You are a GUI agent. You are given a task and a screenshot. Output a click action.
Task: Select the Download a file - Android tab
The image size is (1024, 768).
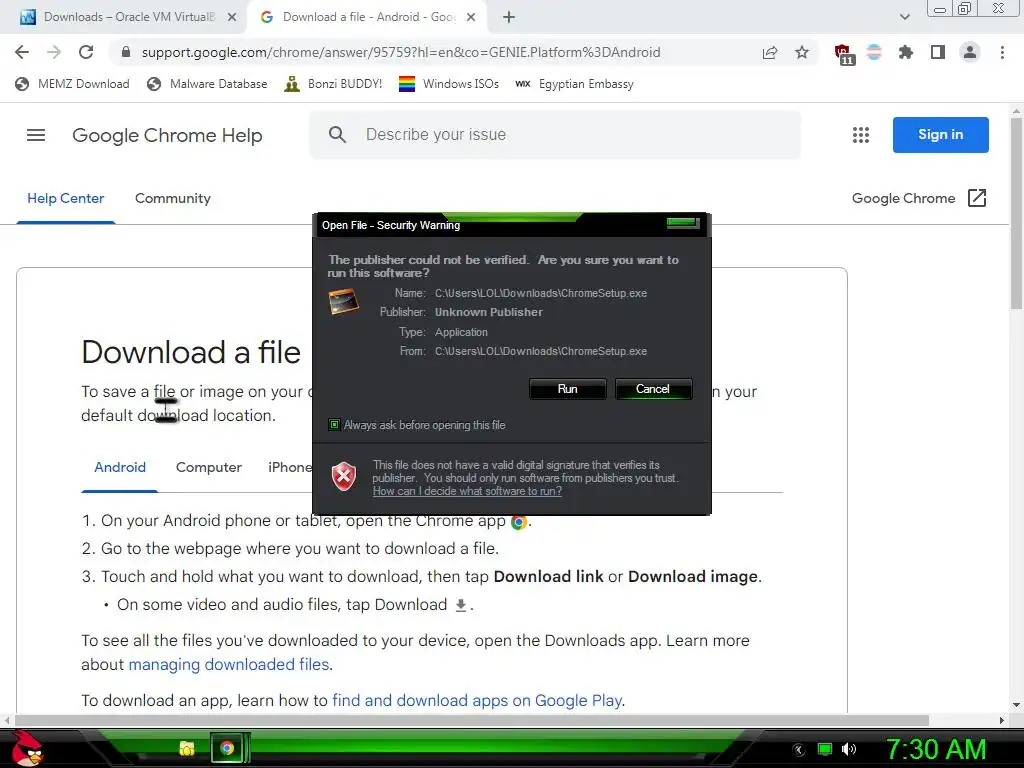pos(366,17)
